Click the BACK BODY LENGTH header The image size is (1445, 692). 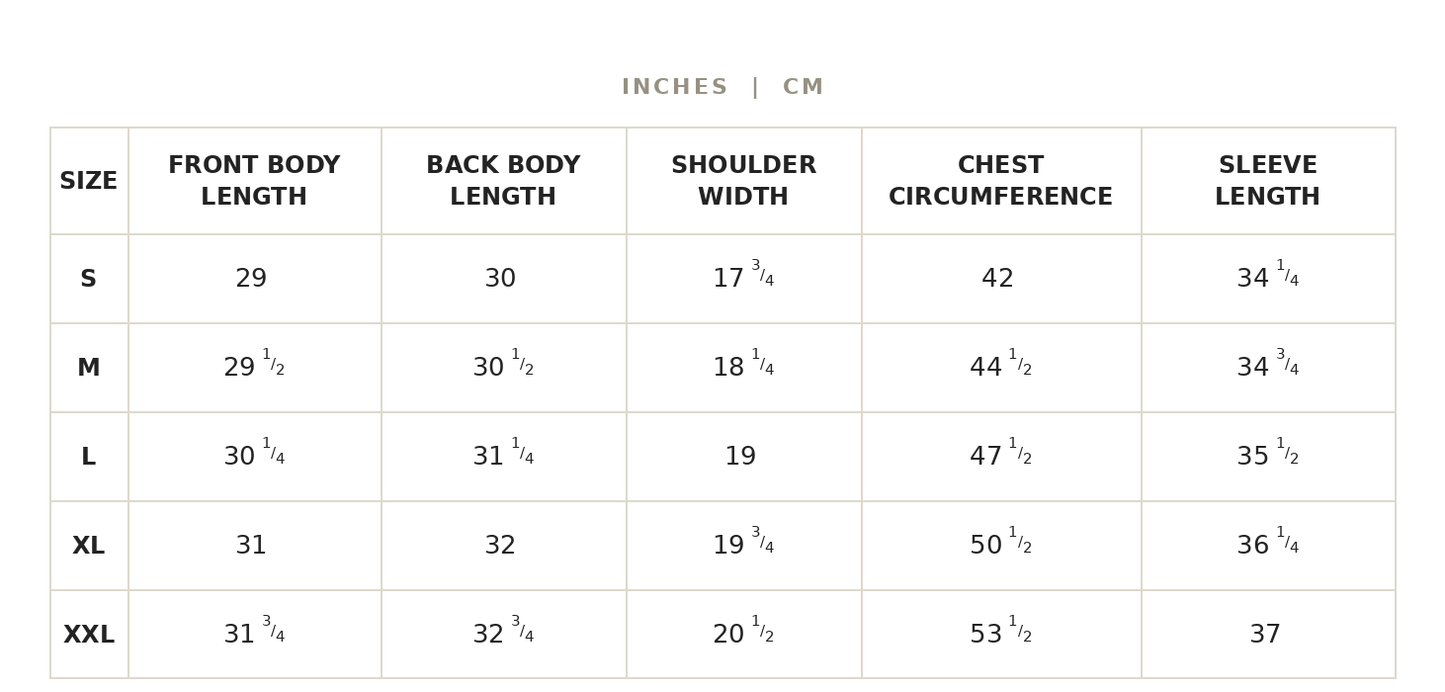pyautogui.click(x=503, y=182)
